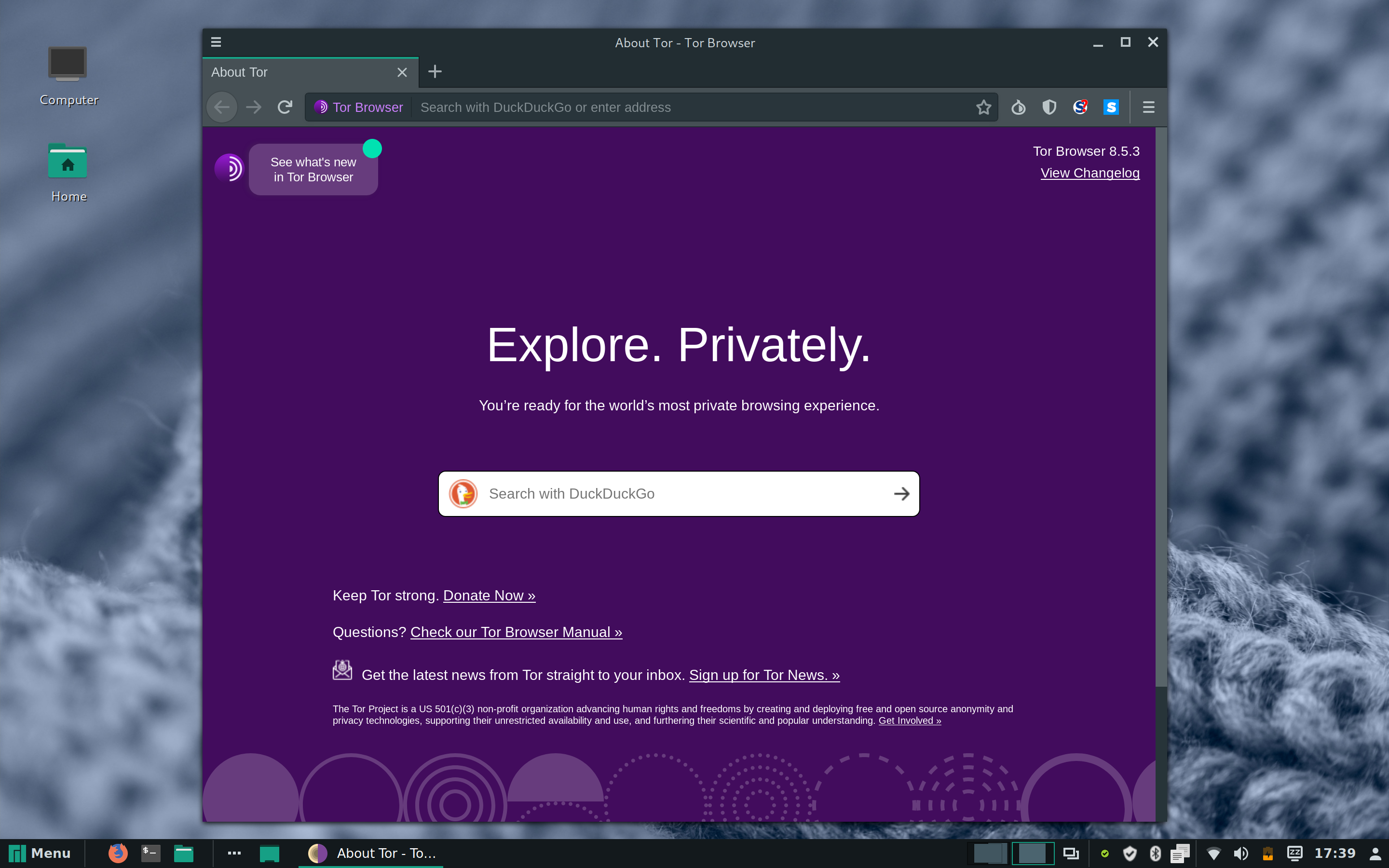
Task: Open the battery power tray icon
Action: (1268, 854)
